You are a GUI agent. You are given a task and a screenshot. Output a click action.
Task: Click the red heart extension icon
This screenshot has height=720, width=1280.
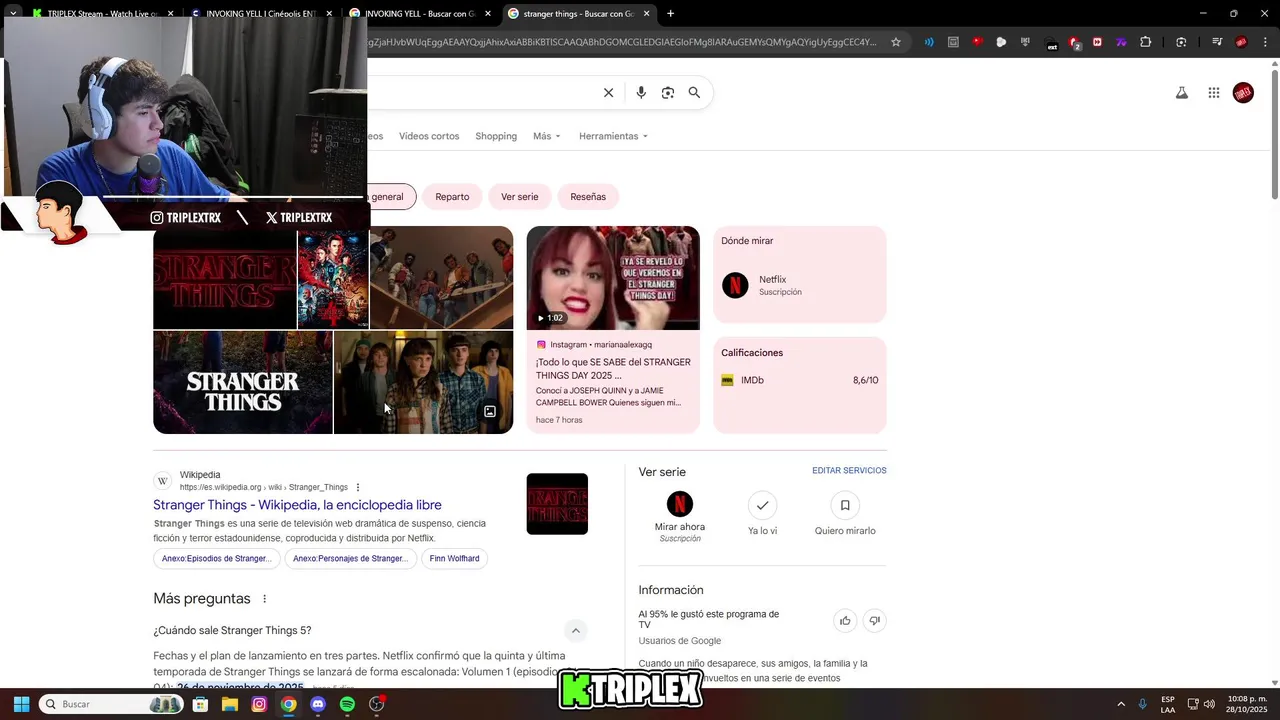coord(977,42)
